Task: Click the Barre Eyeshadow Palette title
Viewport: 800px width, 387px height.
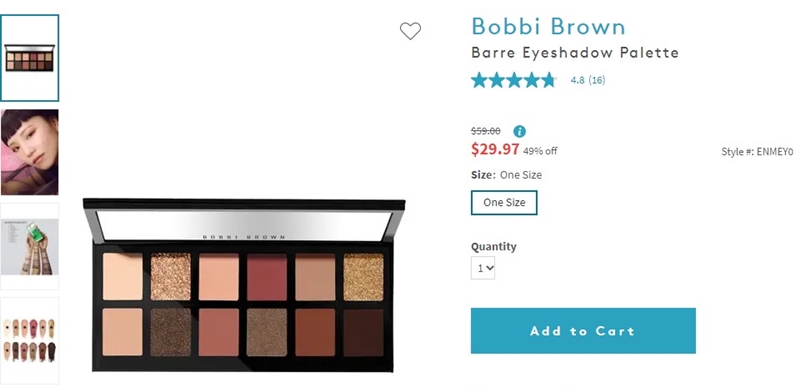Action: [x=575, y=53]
